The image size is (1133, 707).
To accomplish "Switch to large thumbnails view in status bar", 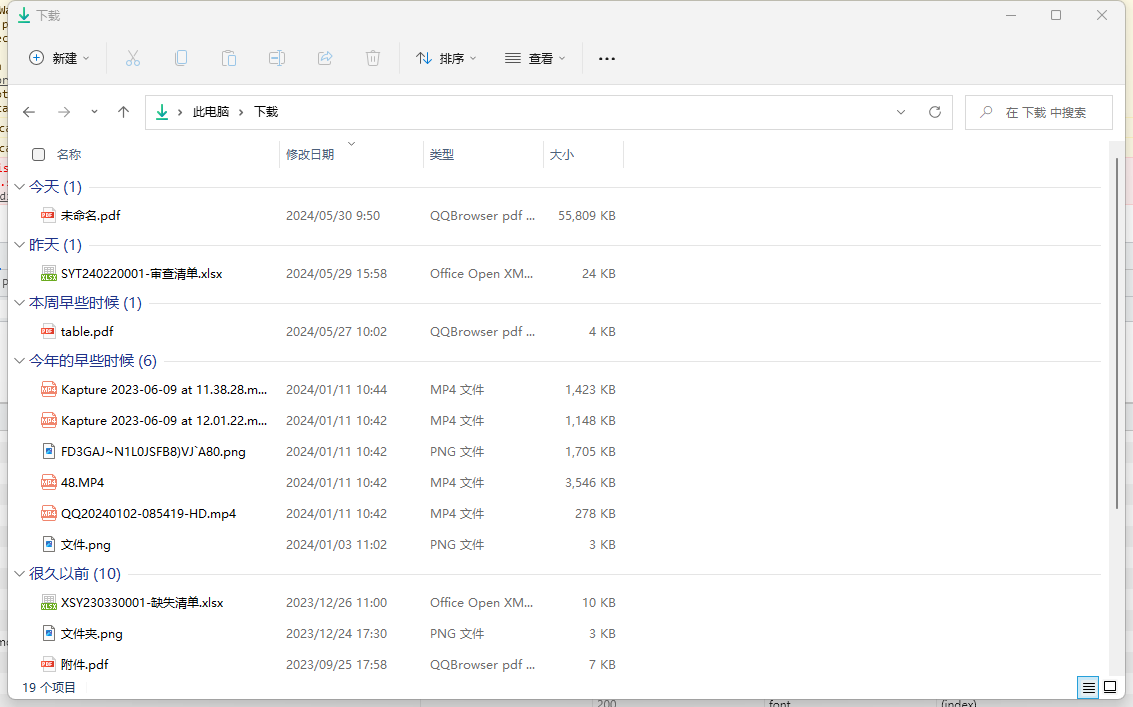I will point(1109,688).
